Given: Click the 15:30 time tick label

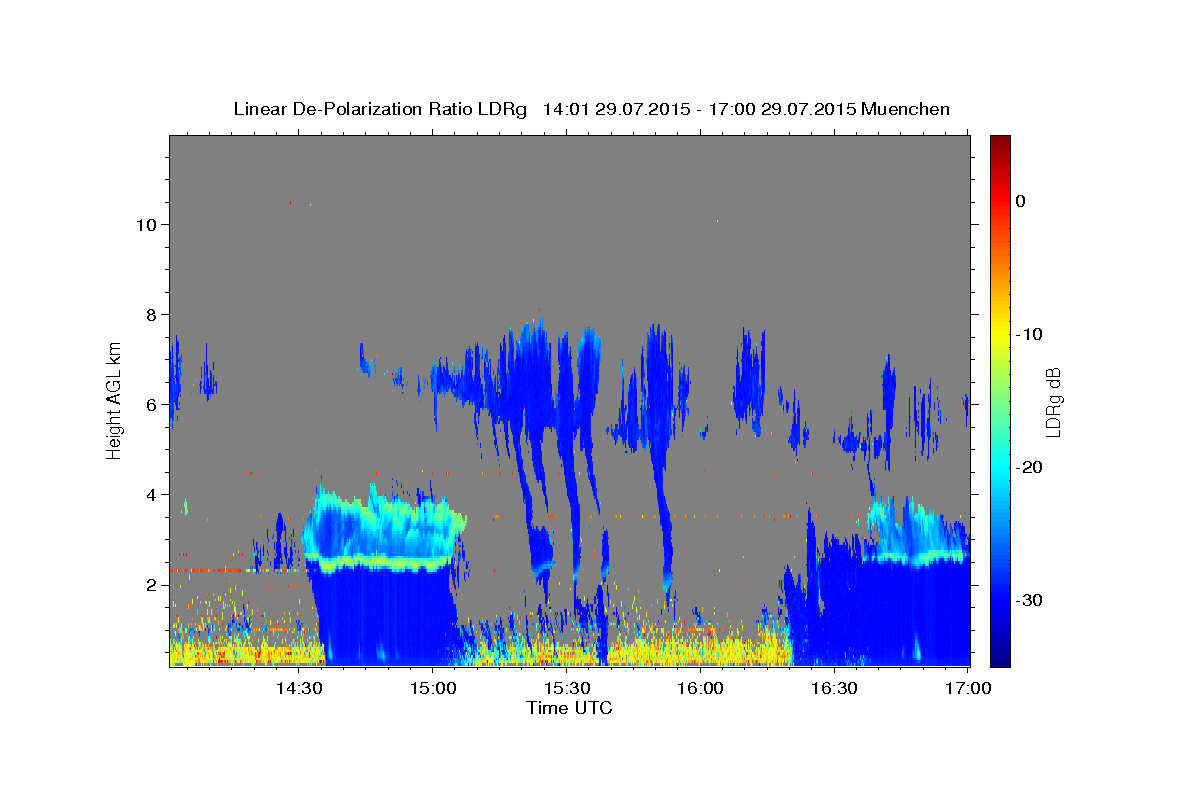Looking at the screenshot, I should coord(566,689).
